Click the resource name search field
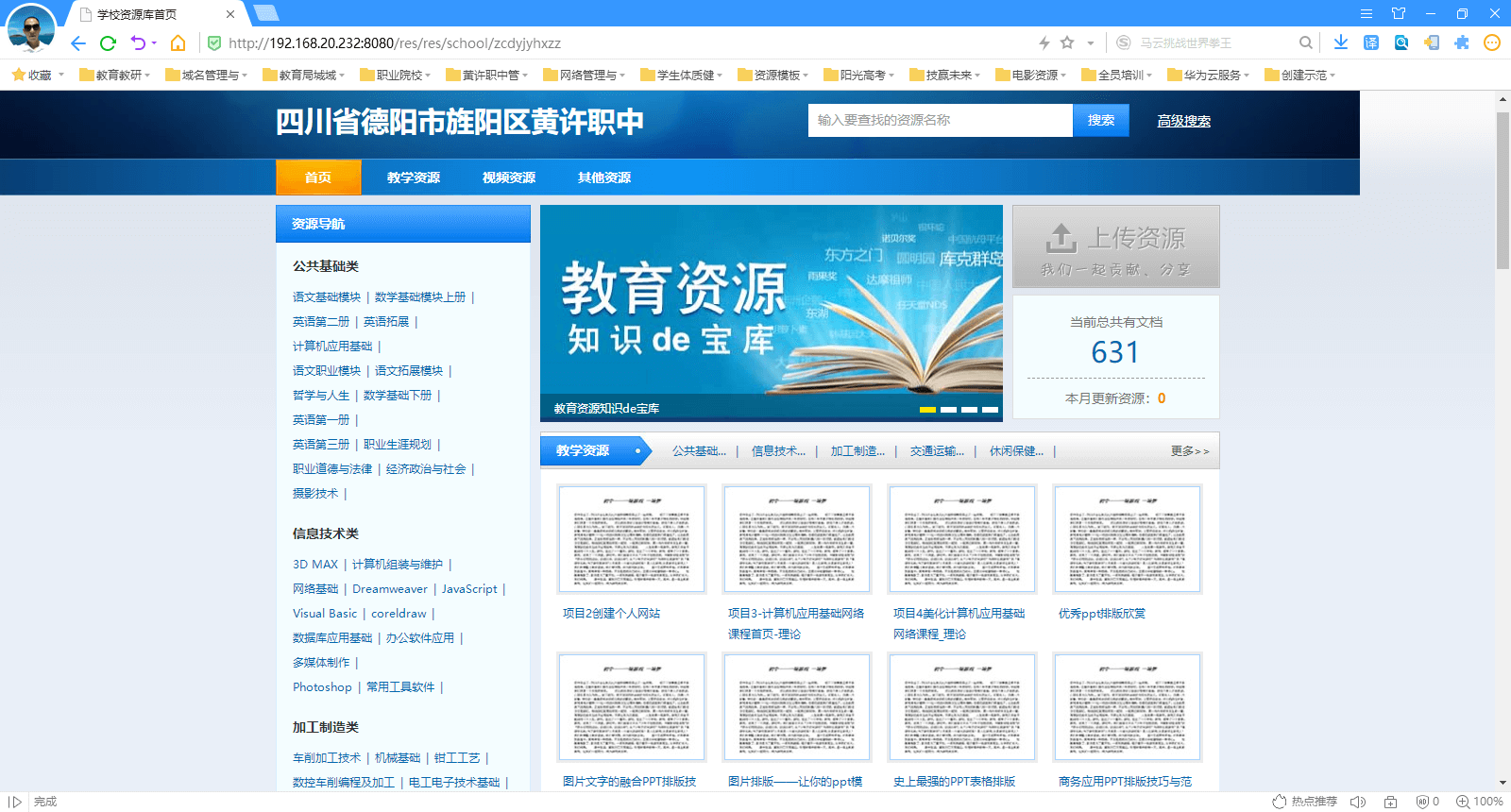The image size is (1511, 812). coord(940,121)
